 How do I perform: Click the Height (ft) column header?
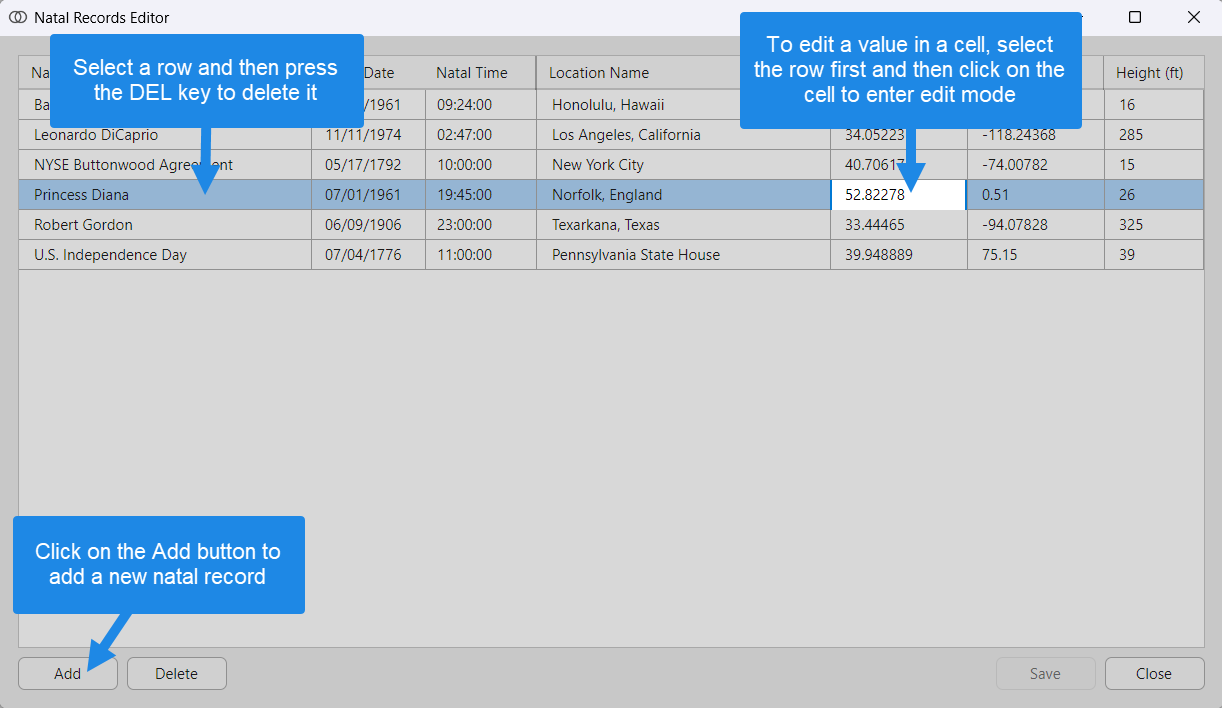(x=1149, y=72)
